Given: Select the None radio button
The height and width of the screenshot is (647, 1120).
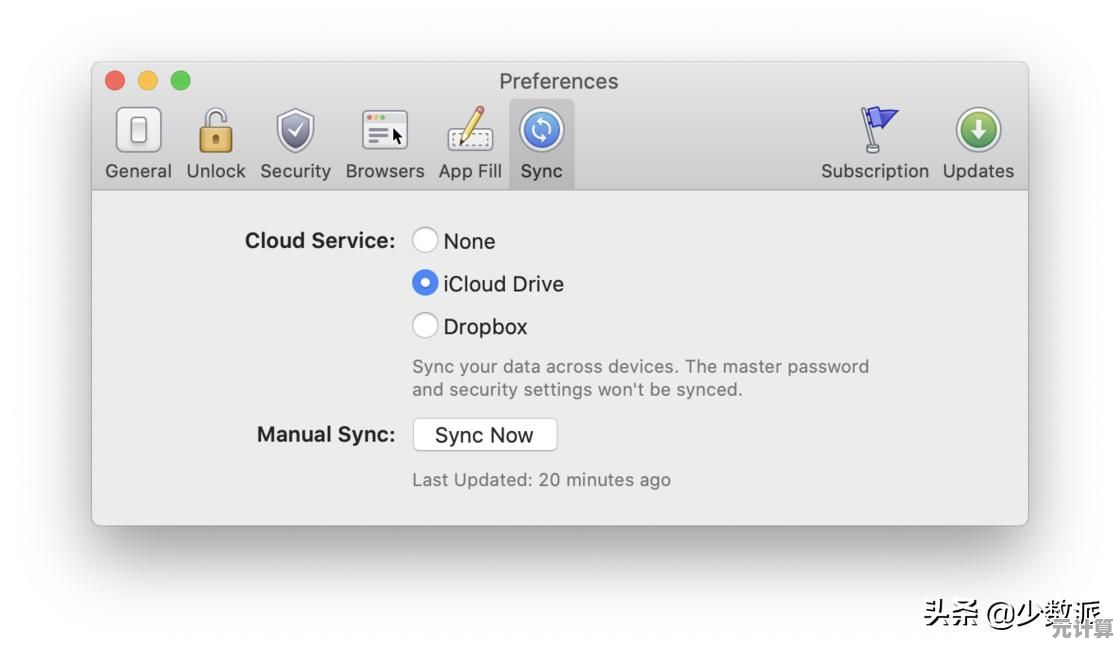Looking at the screenshot, I should pos(425,240).
